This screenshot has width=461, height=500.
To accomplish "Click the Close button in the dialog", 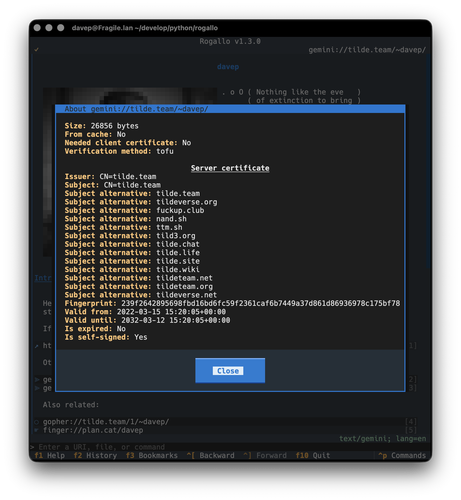I will coord(230,370).
